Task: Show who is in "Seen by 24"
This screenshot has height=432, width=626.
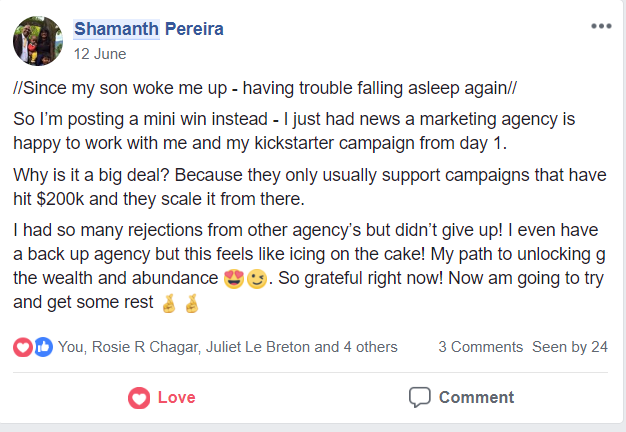Action: tap(570, 347)
